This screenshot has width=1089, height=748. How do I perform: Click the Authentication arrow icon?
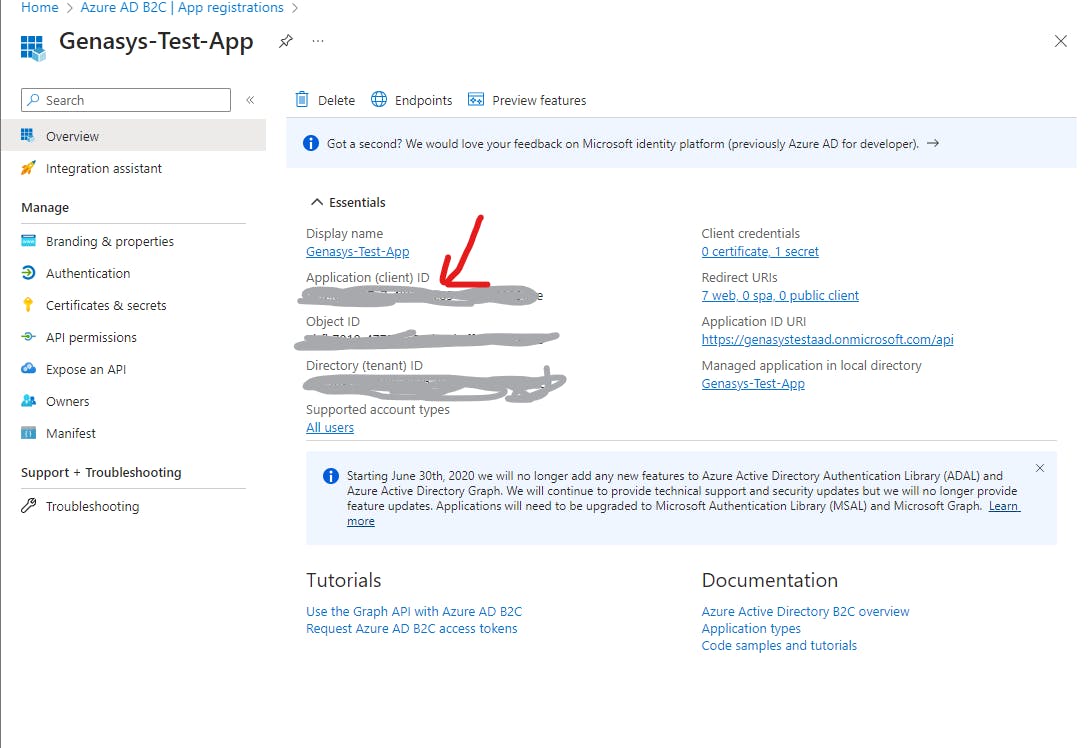coord(28,273)
